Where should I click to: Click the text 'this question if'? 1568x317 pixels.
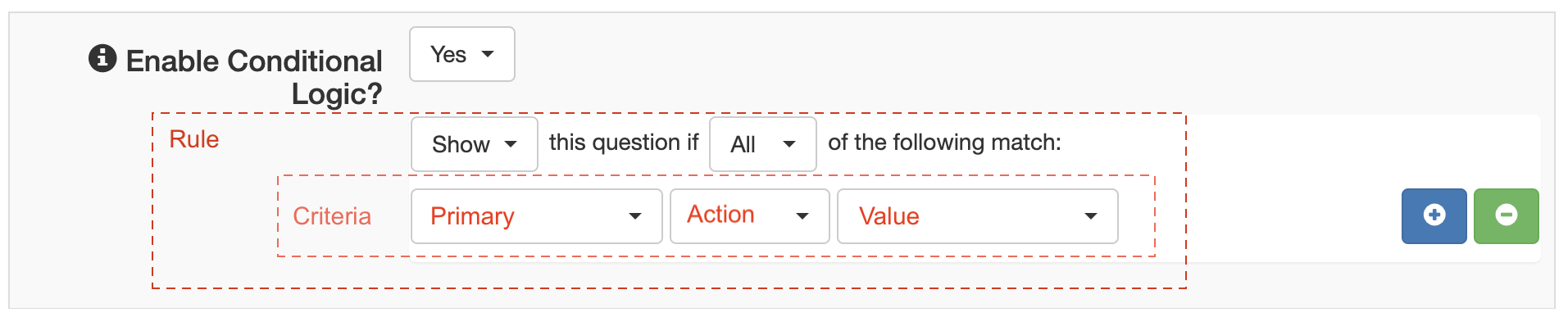click(x=624, y=143)
